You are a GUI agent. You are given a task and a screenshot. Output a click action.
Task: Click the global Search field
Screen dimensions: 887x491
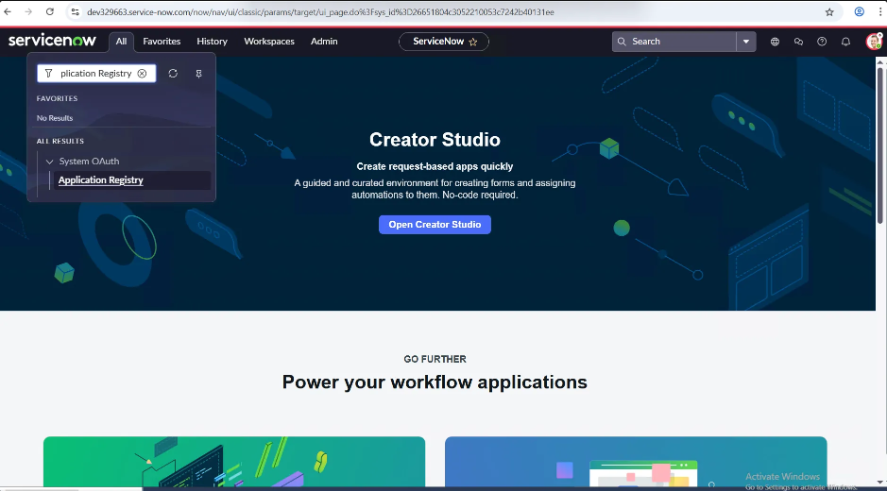point(674,41)
